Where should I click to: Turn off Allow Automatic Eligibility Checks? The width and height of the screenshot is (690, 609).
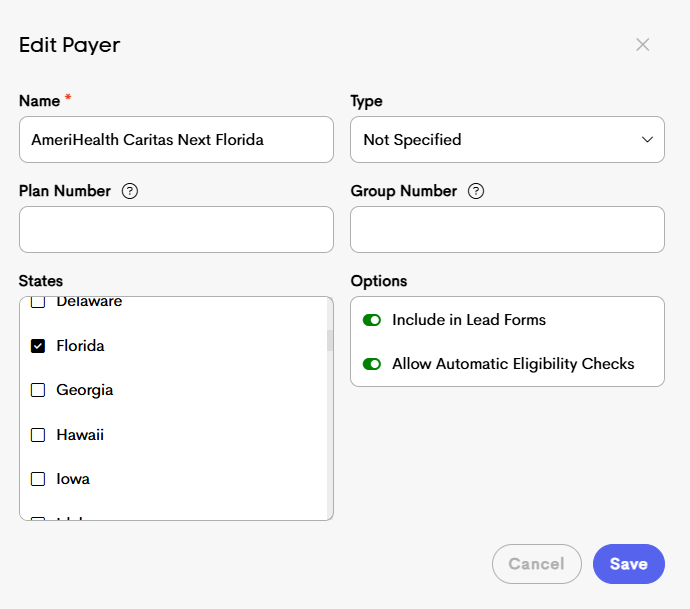(x=372, y=364)
